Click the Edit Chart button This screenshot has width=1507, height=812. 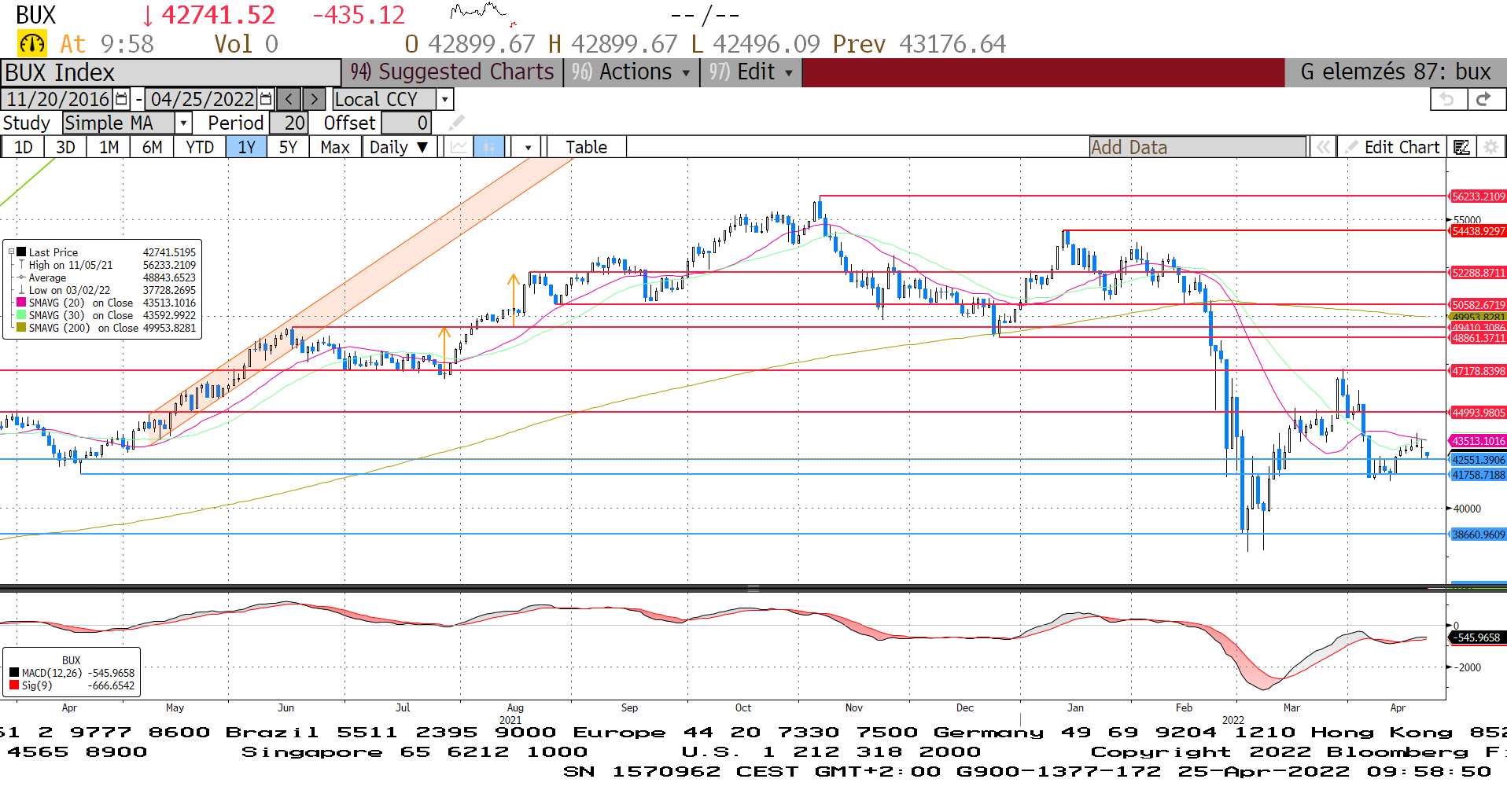(1392, 147)
